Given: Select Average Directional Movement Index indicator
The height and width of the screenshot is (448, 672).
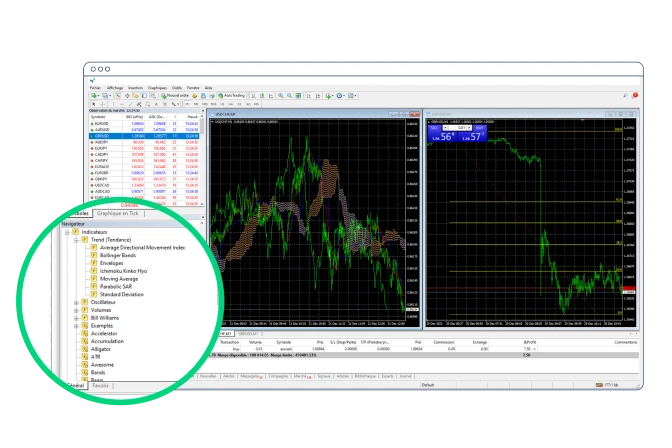Looking at the screenshot, I should [142, 248].
